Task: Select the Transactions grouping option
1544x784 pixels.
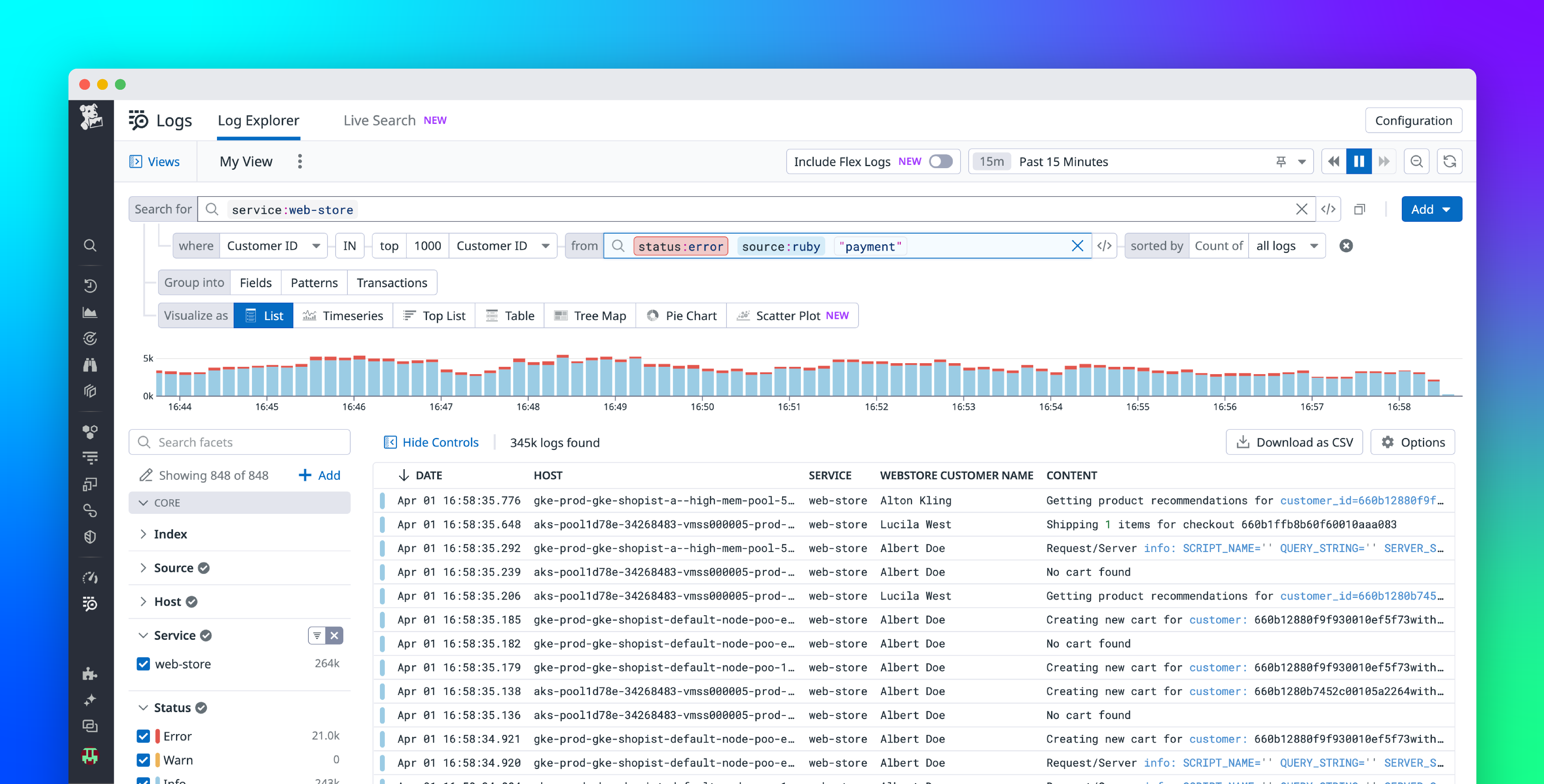Action: [392, 282]
